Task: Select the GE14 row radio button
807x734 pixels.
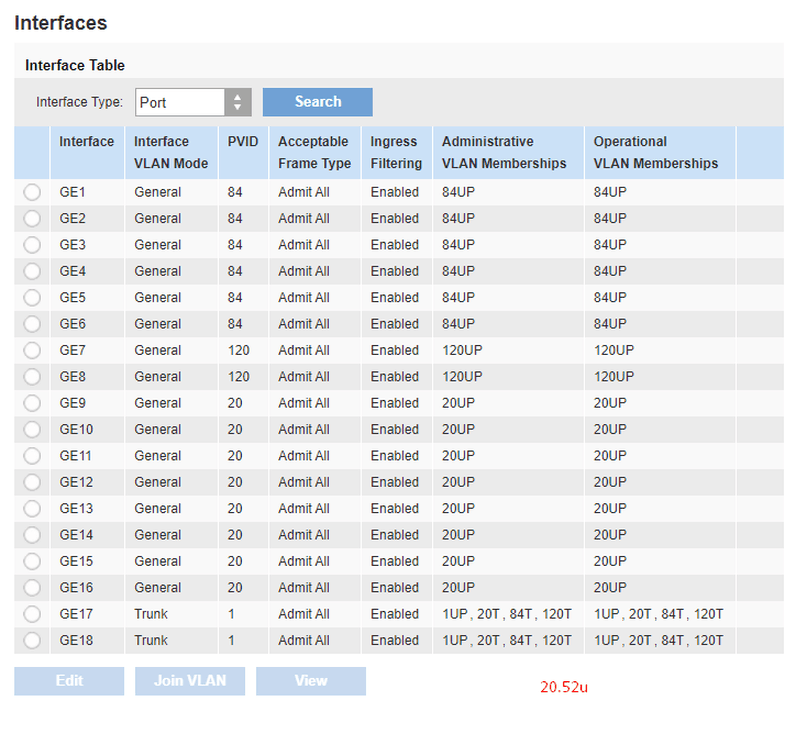Action: coord(32,535)
